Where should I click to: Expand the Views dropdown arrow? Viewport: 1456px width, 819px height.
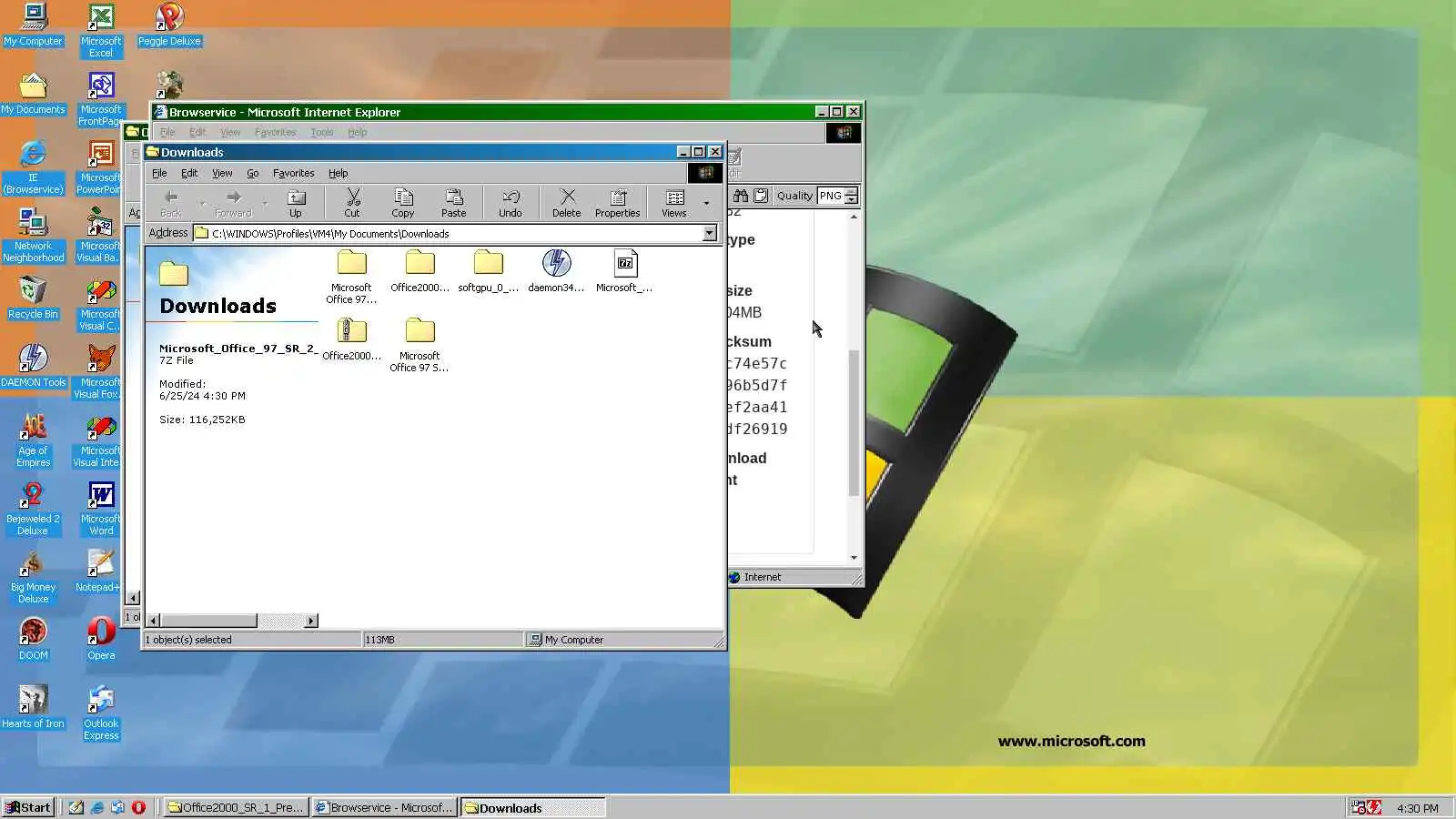[706, 203]
